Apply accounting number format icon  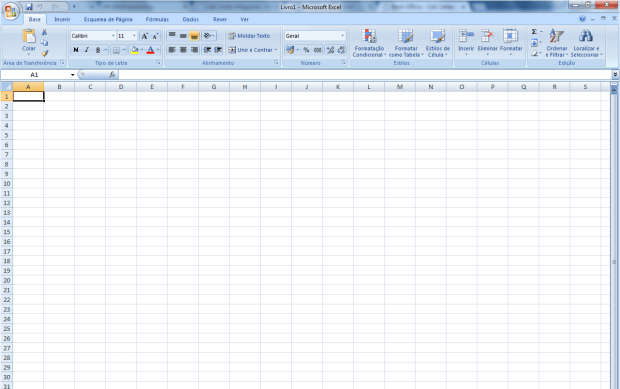point(290,50)
